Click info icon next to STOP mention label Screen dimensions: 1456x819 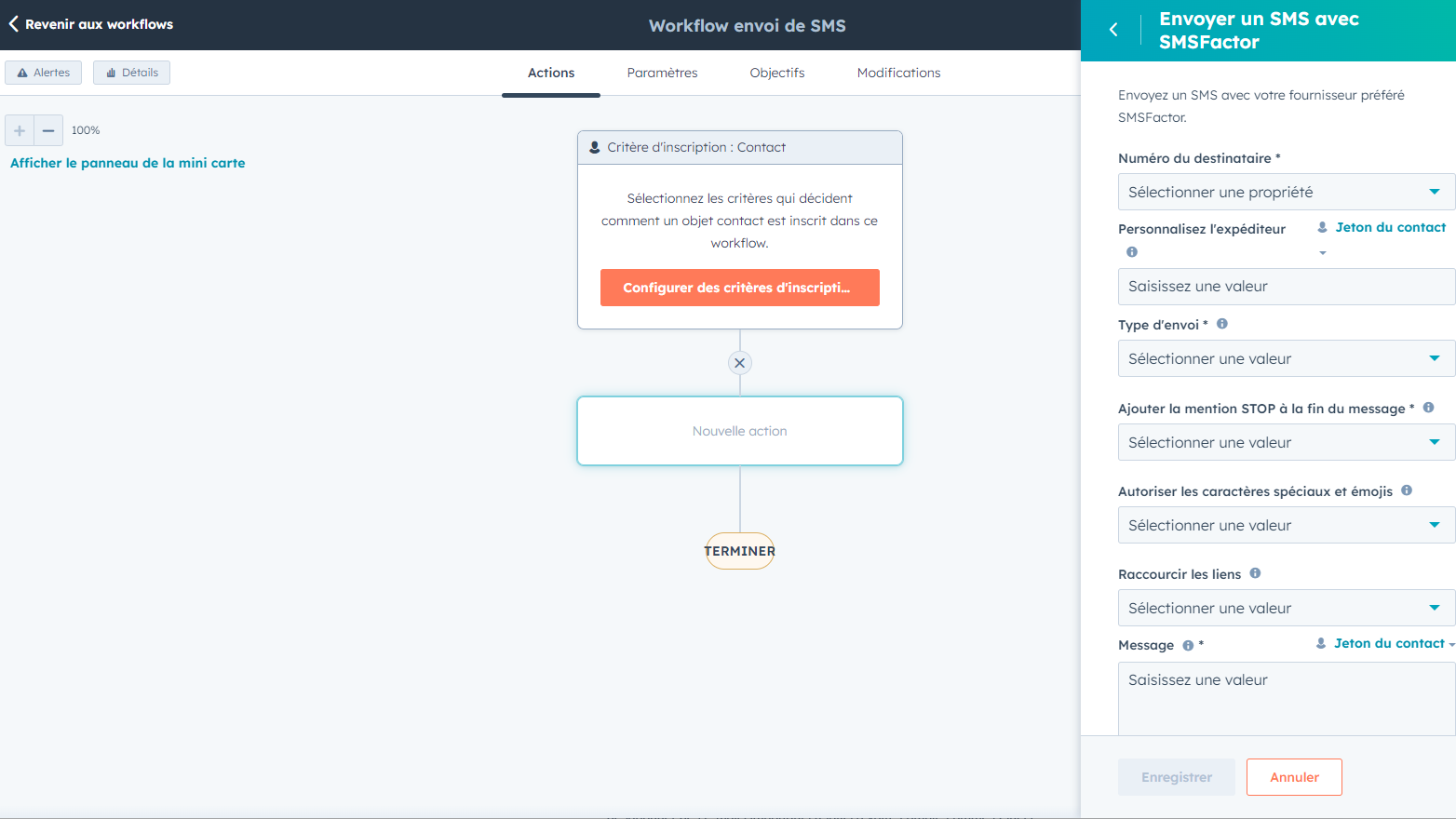1428,408
